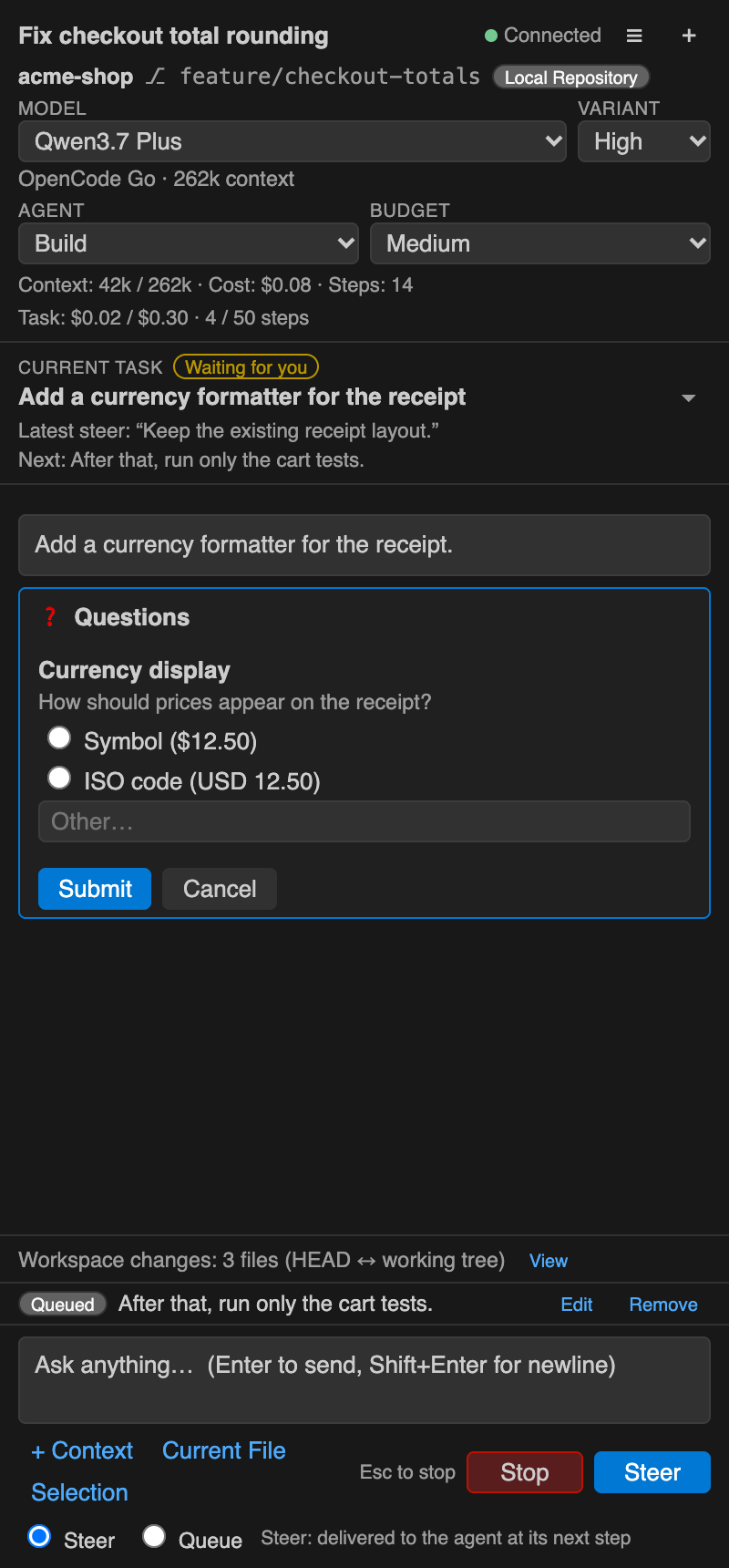Screen dimensions: 729x1568
Task: Click the Next: run only cart tests line
Action: (x=191, y=460)
